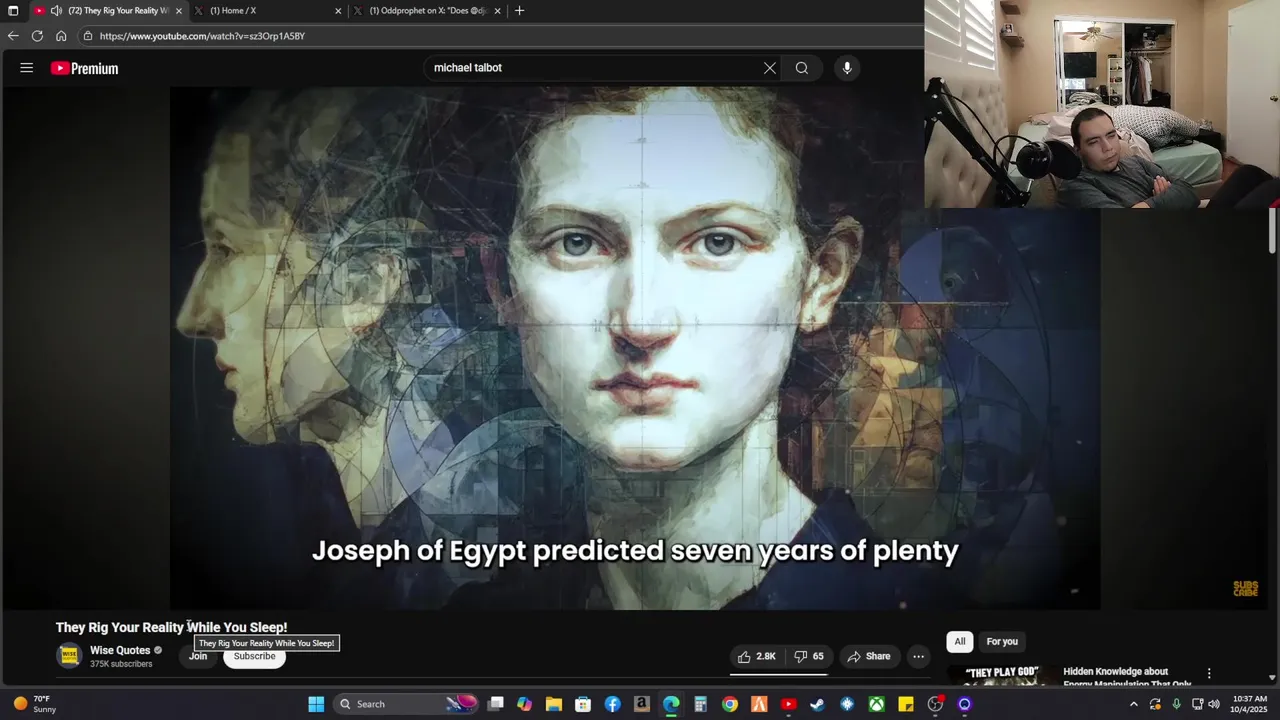Screen dimensions: 1280x720
Task: Open the tab actions menu button
Action: click(13, 11)
